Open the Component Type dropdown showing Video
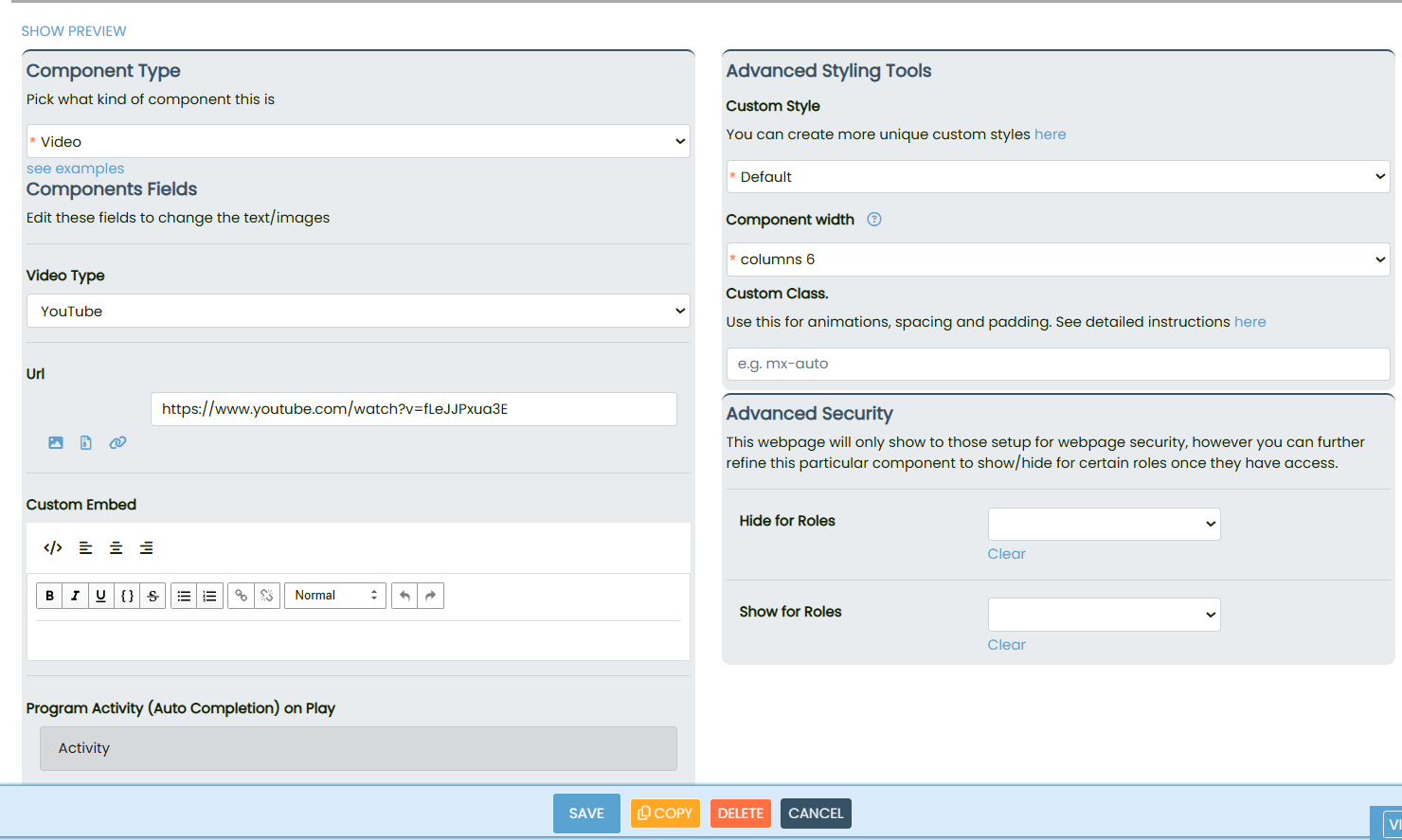Screen dimensions: 1402x840 pyautogui.click(x=358, y=141)
